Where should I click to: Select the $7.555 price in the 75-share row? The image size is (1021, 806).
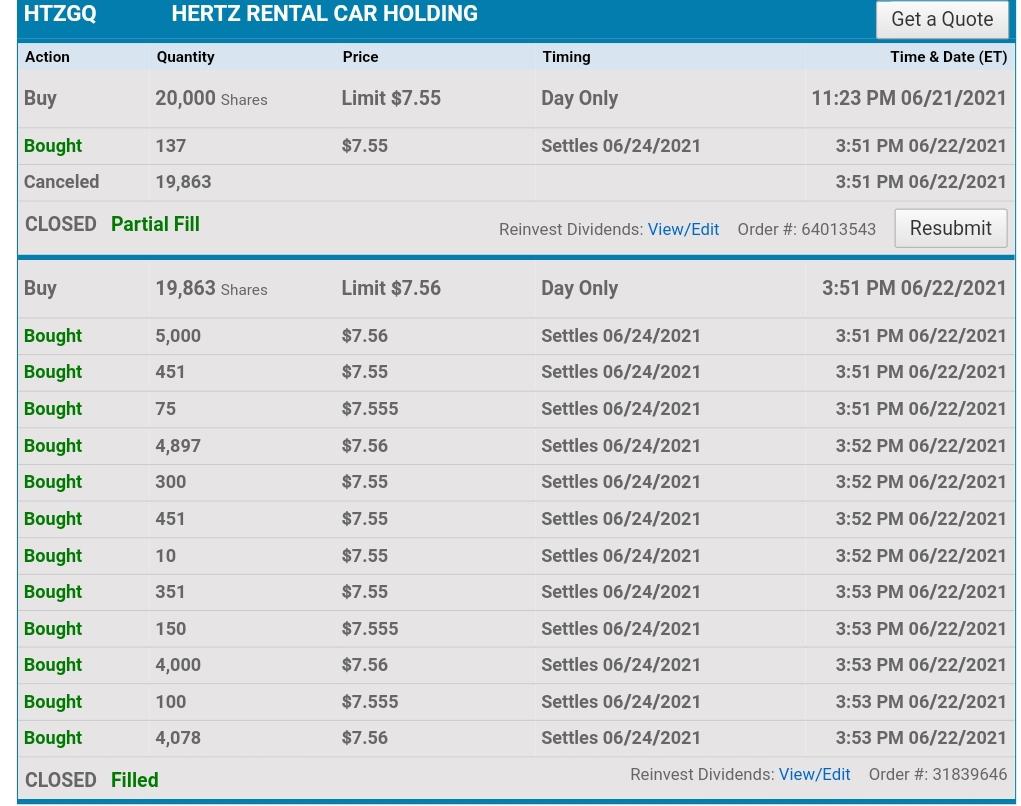pos(370,409)
